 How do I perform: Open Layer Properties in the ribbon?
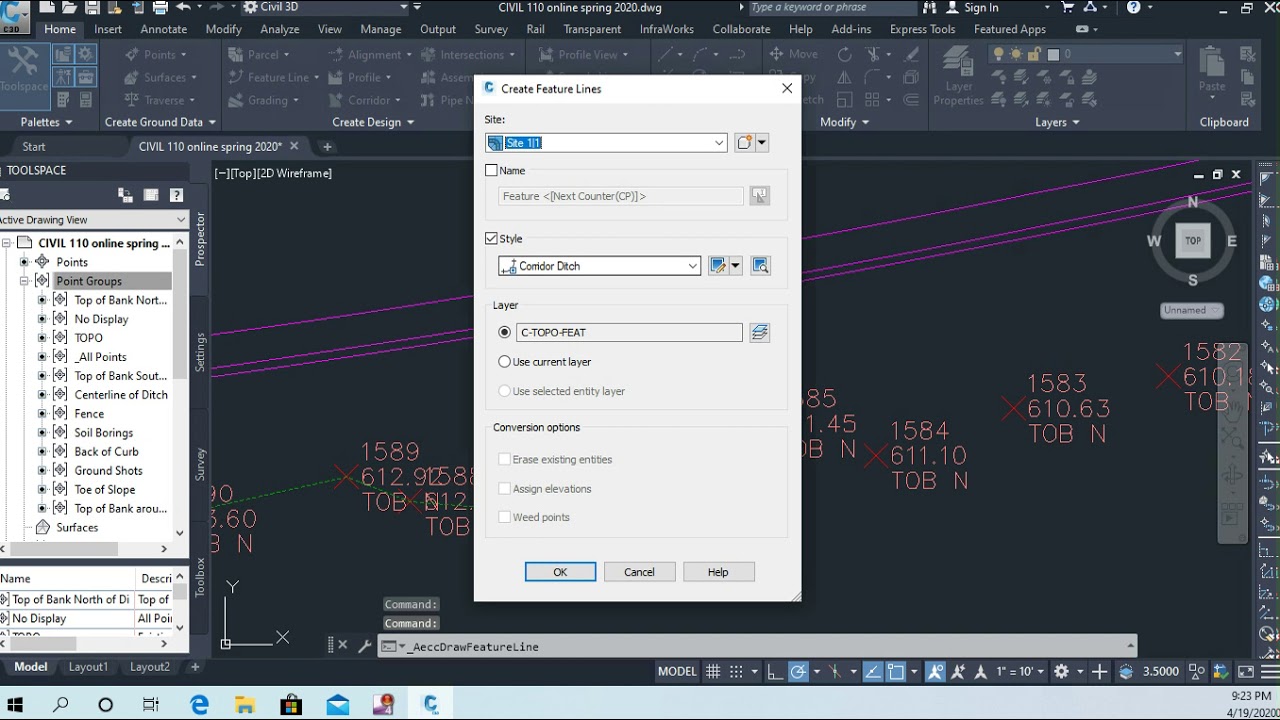tap(958, 76)
